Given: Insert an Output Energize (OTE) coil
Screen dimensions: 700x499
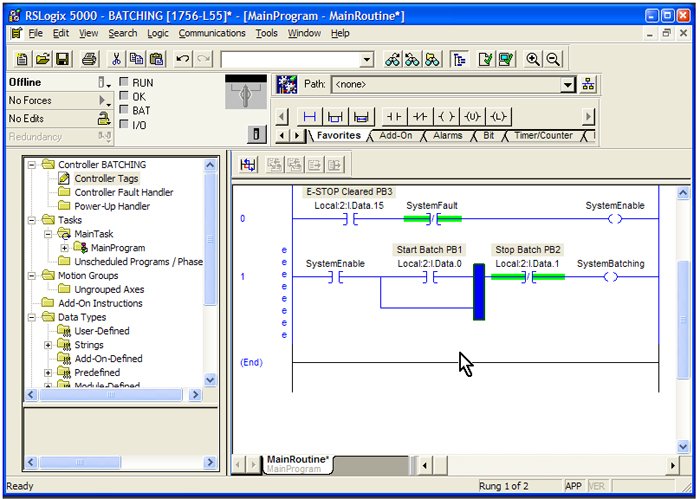Looking at the screenshot, I should coord(446,117).
